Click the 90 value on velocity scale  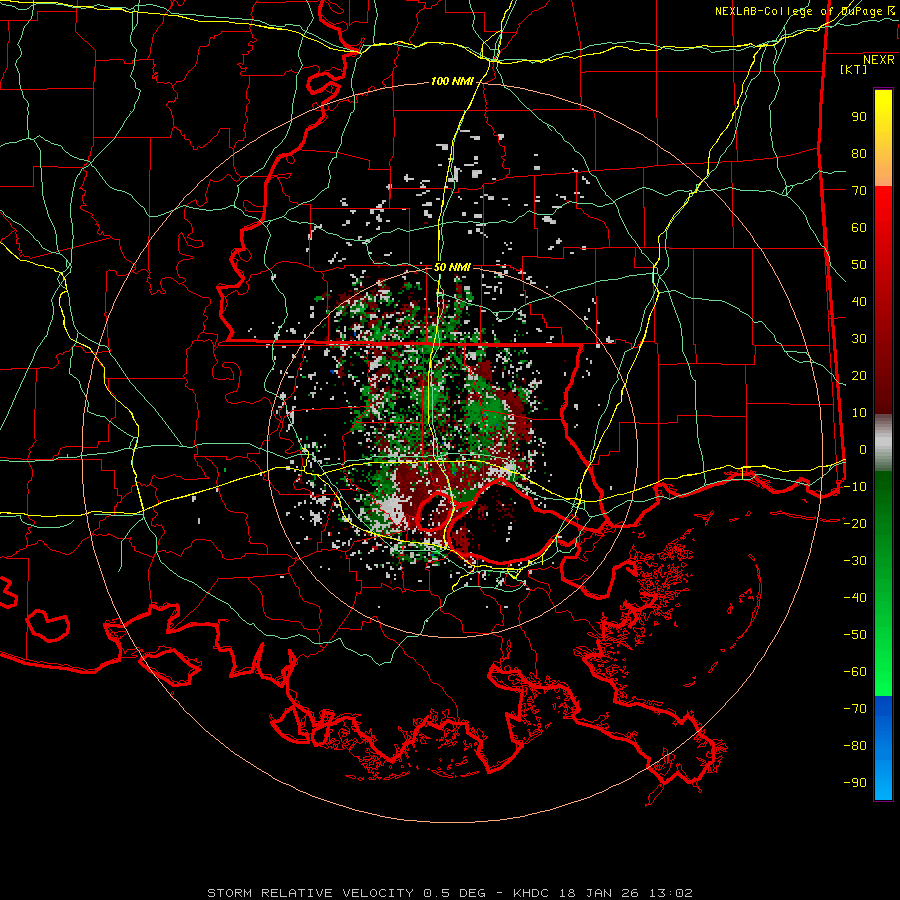point(859,117)
